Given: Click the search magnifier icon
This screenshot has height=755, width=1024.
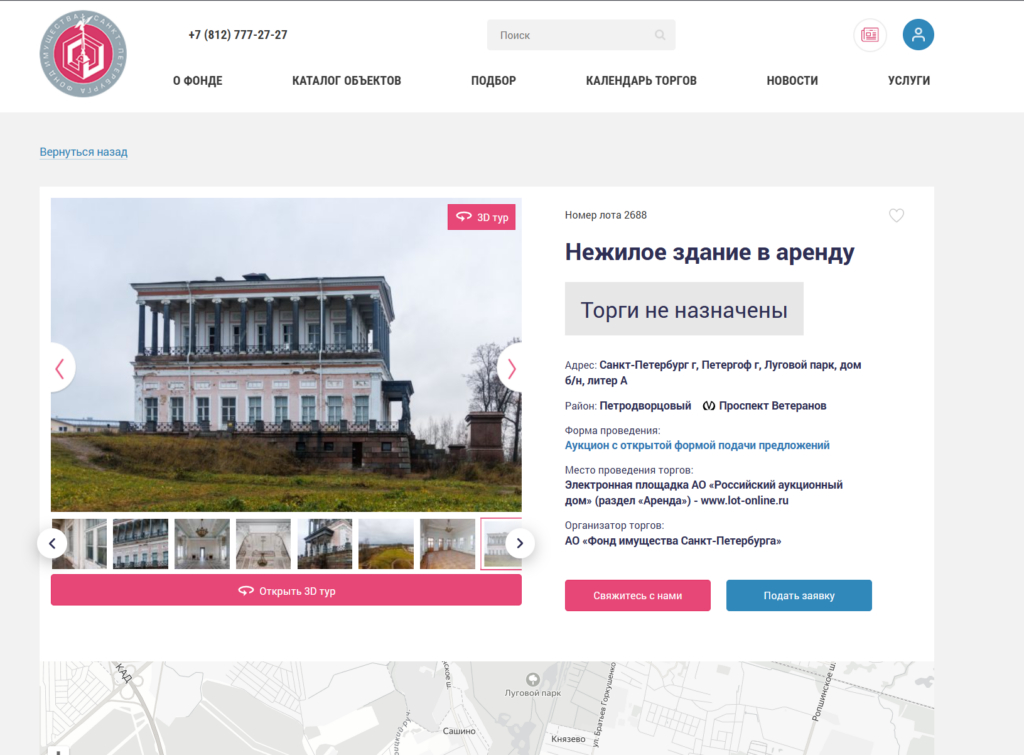Looking at the screenshot, I should [x=660, y=35].
